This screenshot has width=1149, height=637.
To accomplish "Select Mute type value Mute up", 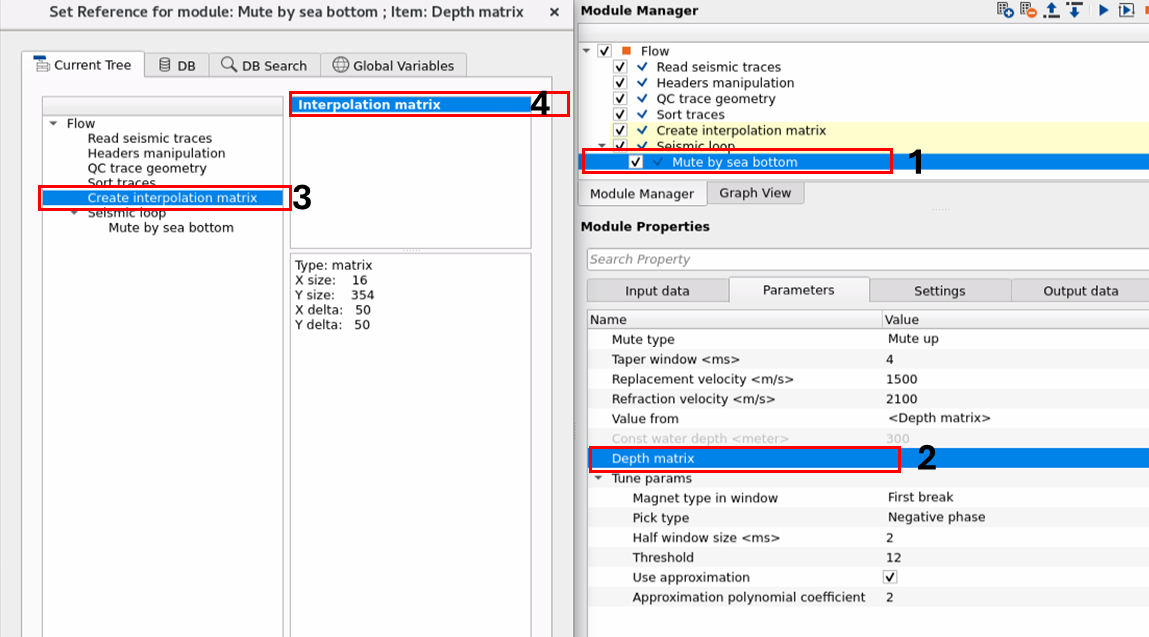I will (x=912, y=339).
